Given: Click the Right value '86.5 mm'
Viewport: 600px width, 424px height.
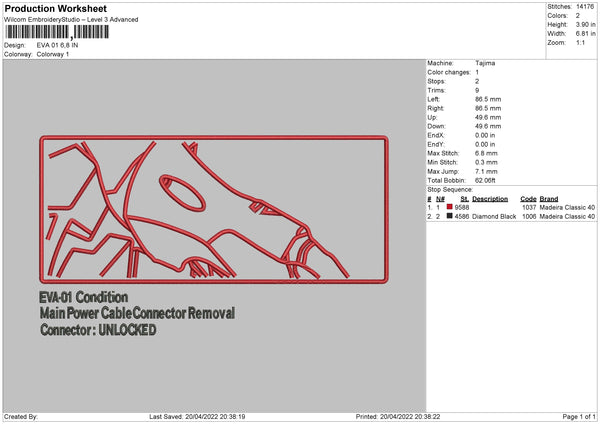Looking at the screenshot, I should click(488, 108).
